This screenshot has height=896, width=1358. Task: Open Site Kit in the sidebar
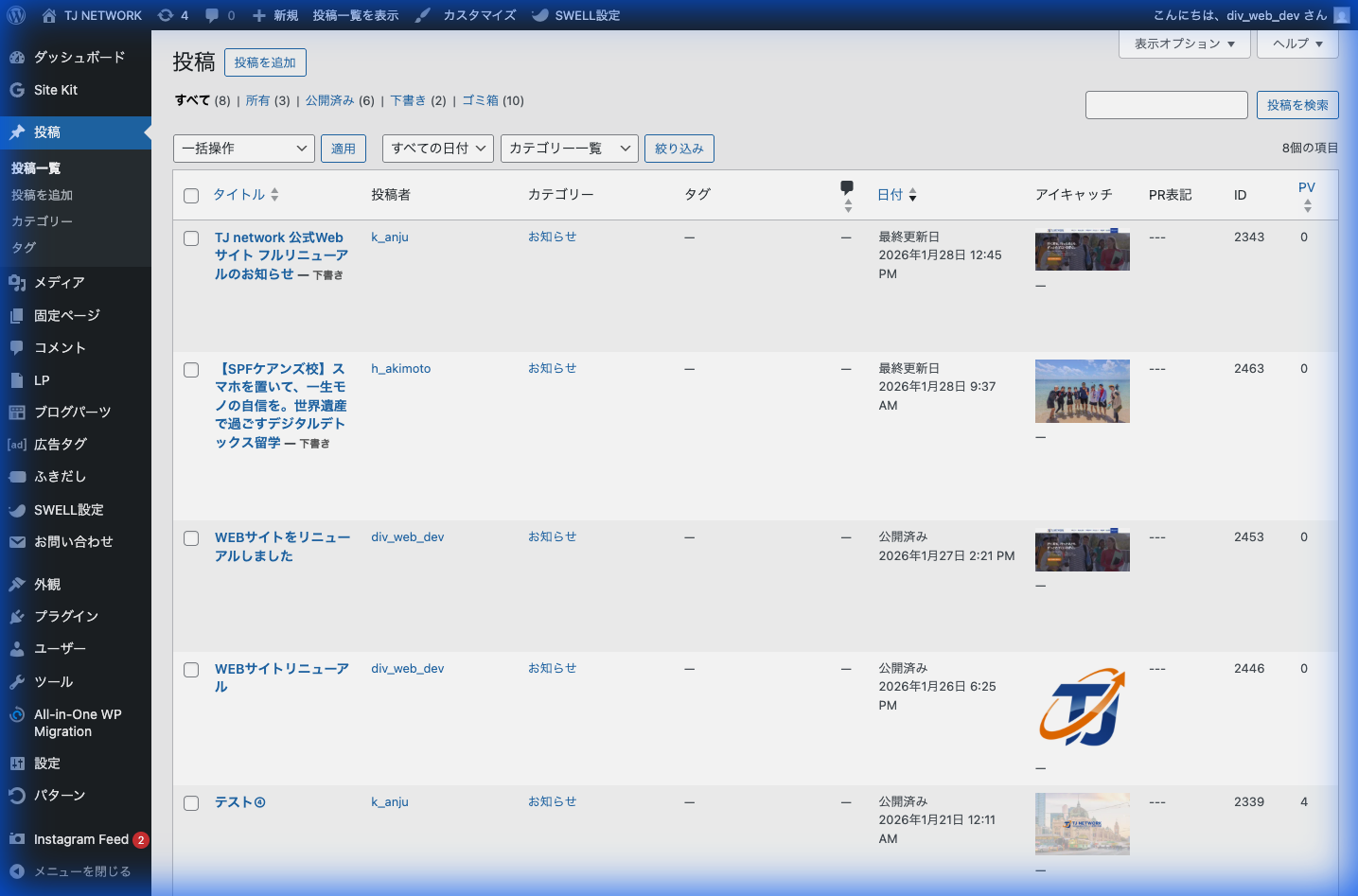point(55,90)
